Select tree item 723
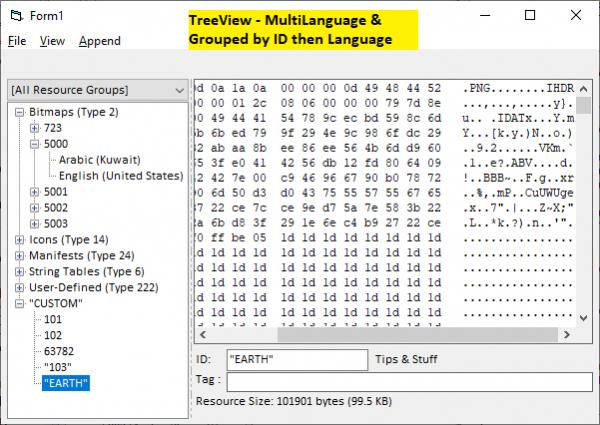The image size is (600, 425). point(53,128)
